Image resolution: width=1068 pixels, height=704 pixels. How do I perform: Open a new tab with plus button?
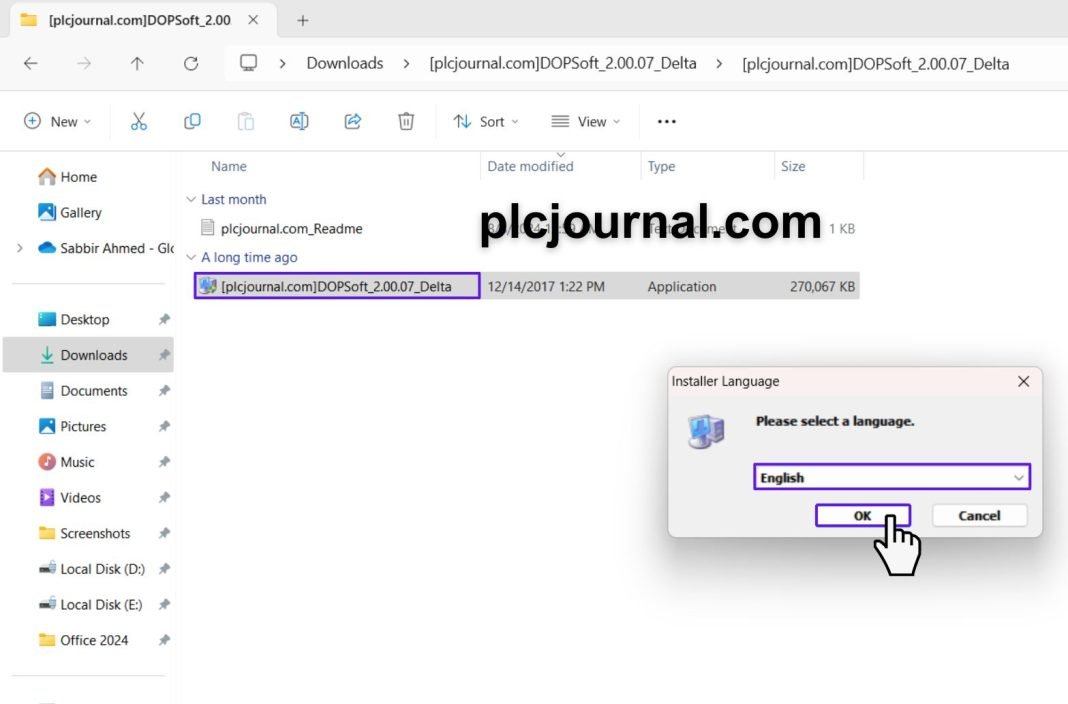pos(303,20)
